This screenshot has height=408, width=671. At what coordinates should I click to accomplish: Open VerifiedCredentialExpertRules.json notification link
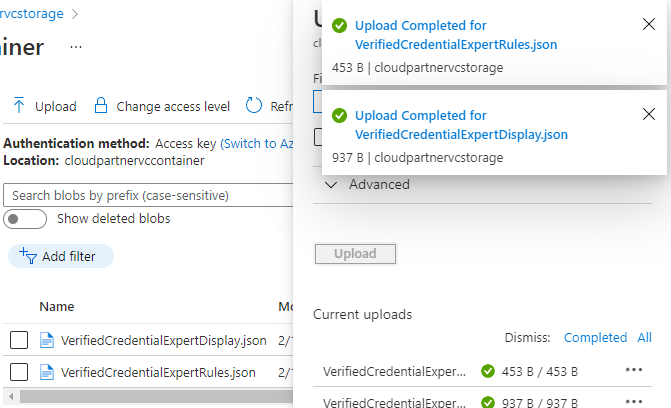click(x=455, y=44)
